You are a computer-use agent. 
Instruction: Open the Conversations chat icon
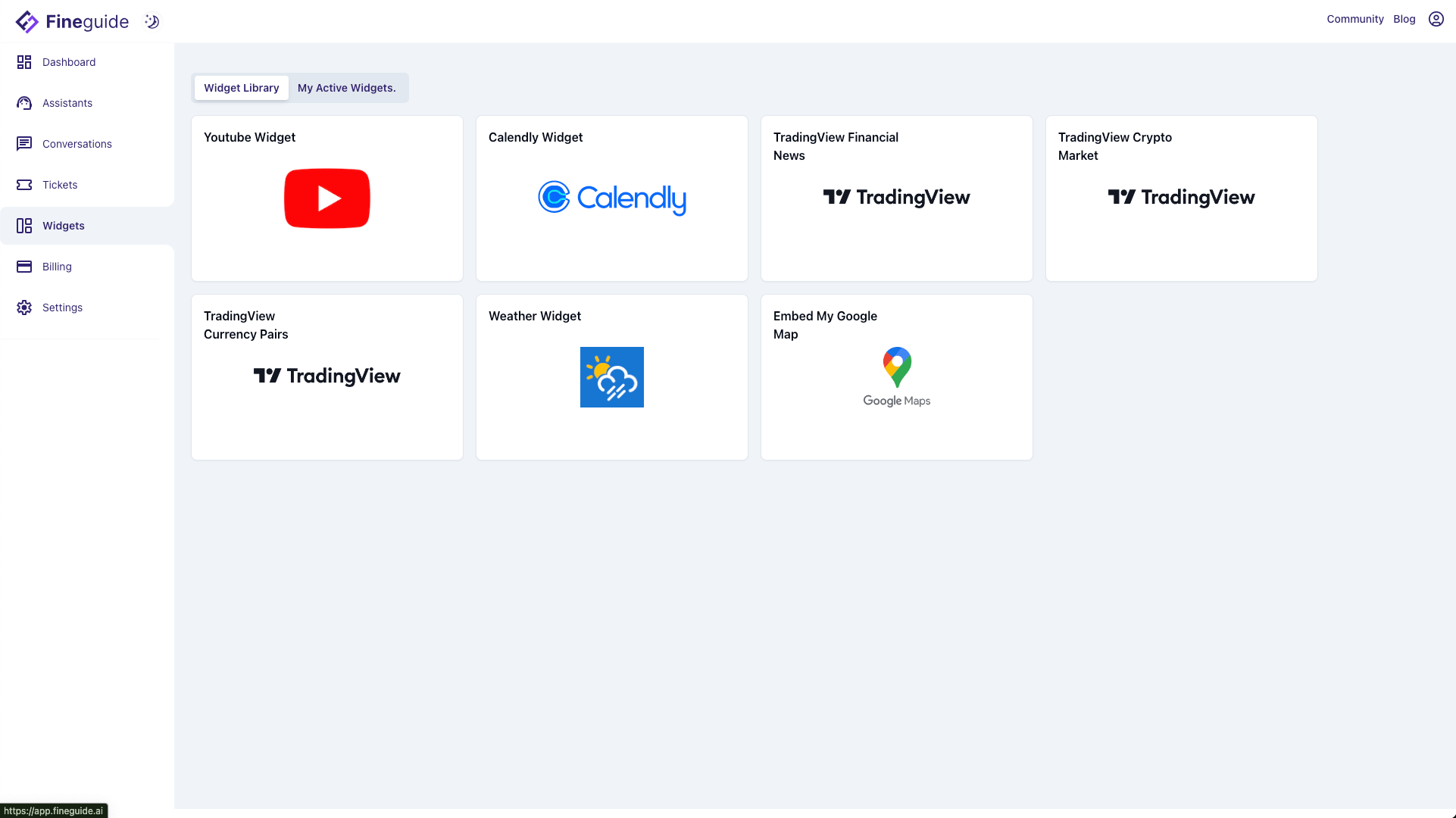24,144
